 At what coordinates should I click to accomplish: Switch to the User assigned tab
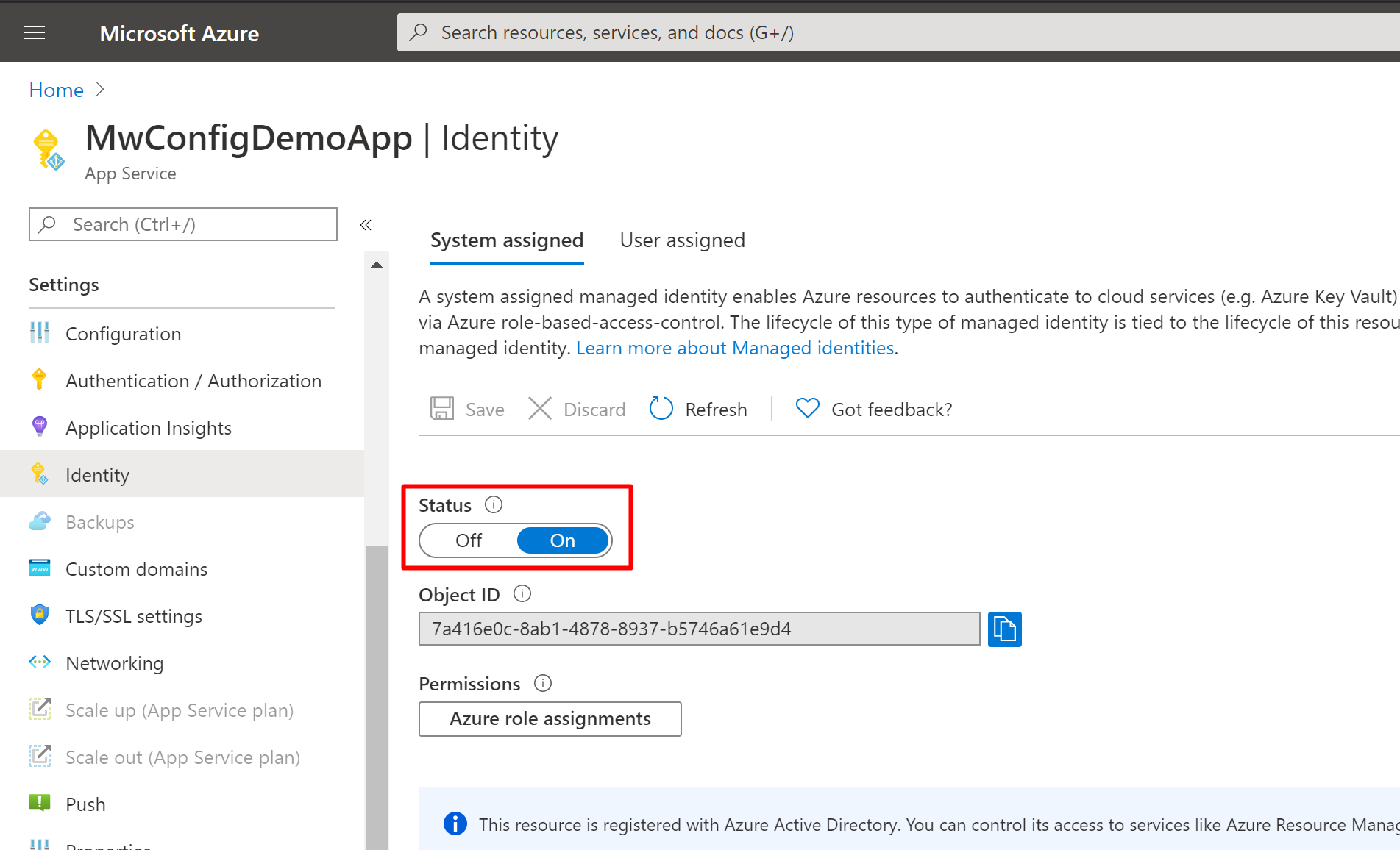click(682, 240)
